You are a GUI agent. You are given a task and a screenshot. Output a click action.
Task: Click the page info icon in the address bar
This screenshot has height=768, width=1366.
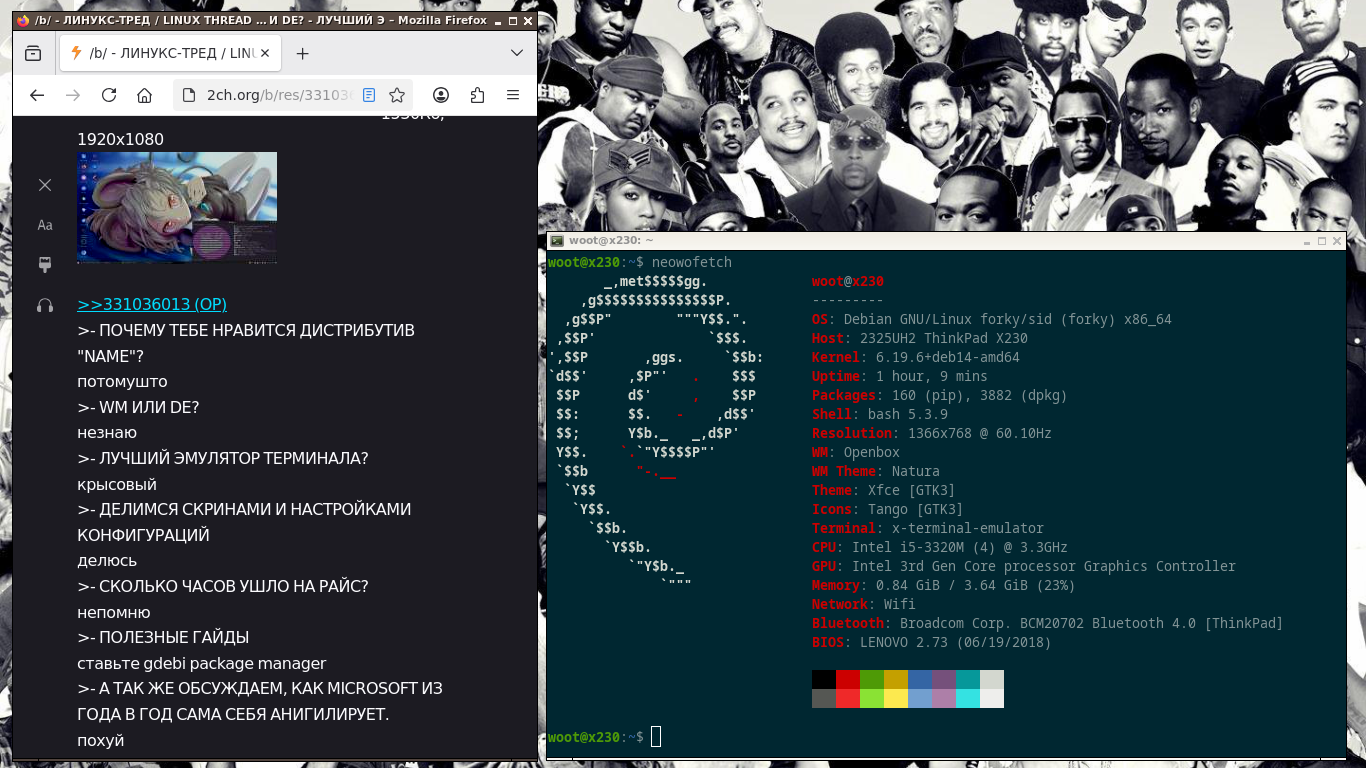pos(188,95)
